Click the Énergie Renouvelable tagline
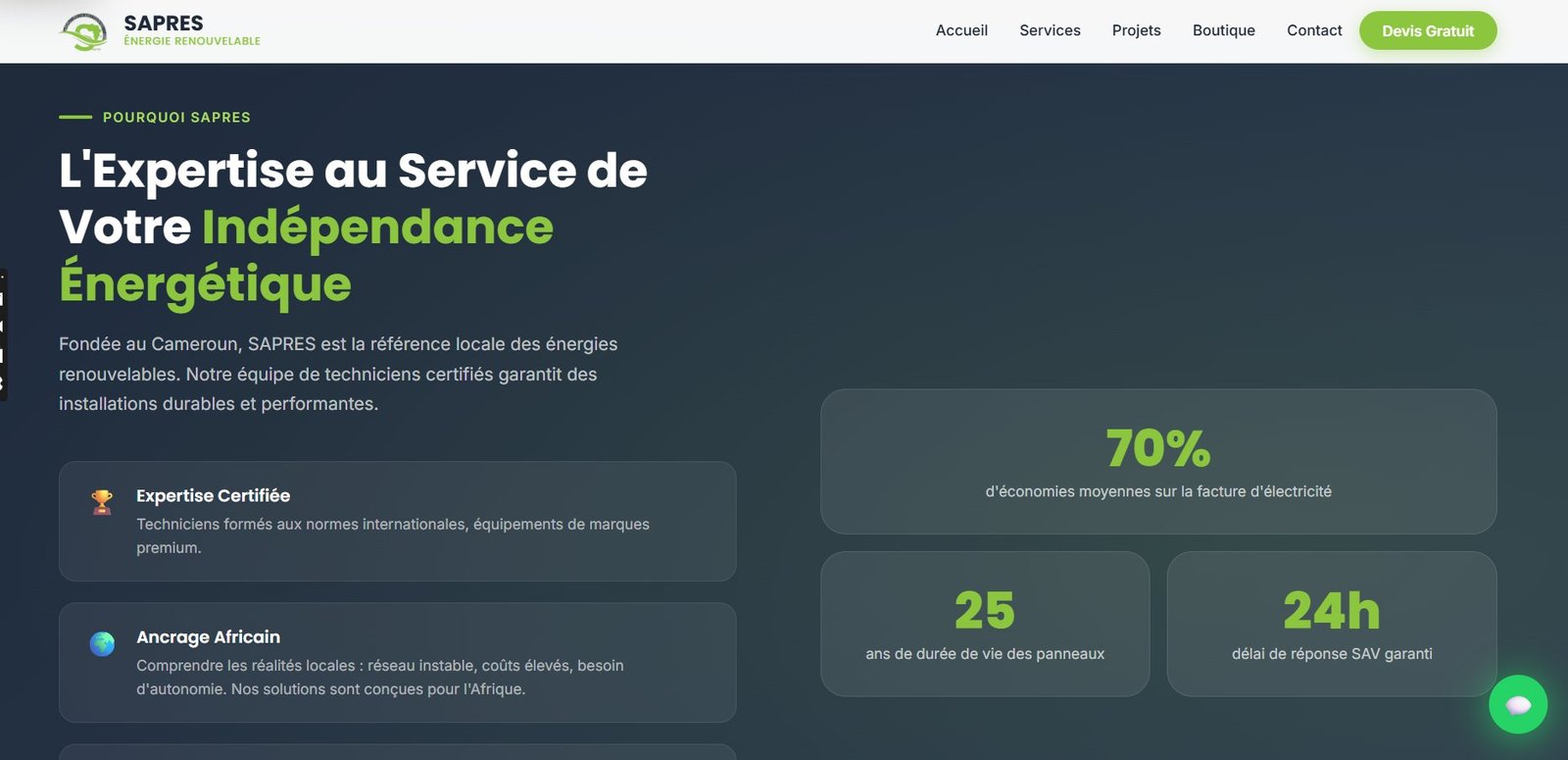This screenshot has width=1568, height=760. click(192, 41)
